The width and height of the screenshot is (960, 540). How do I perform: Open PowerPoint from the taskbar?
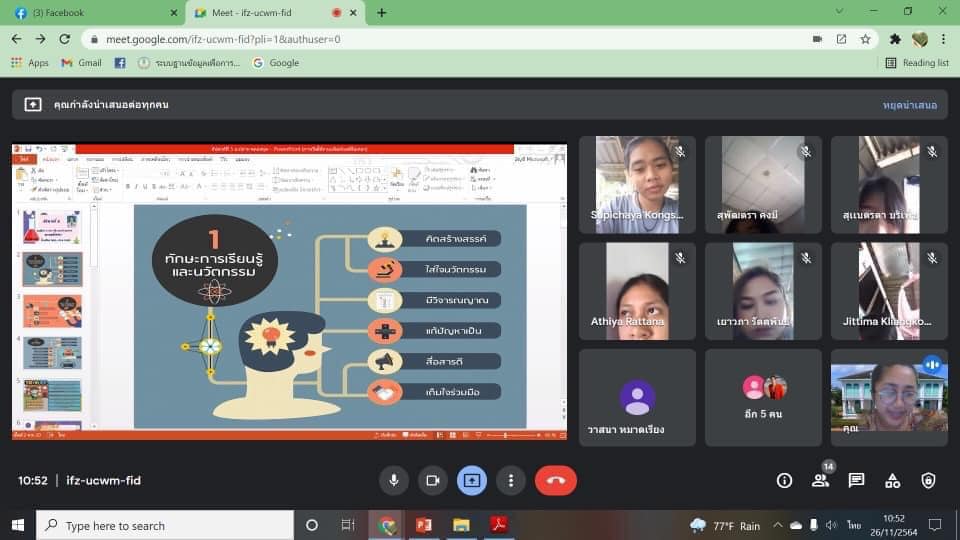pyautogui.click(x=423, y=525)
